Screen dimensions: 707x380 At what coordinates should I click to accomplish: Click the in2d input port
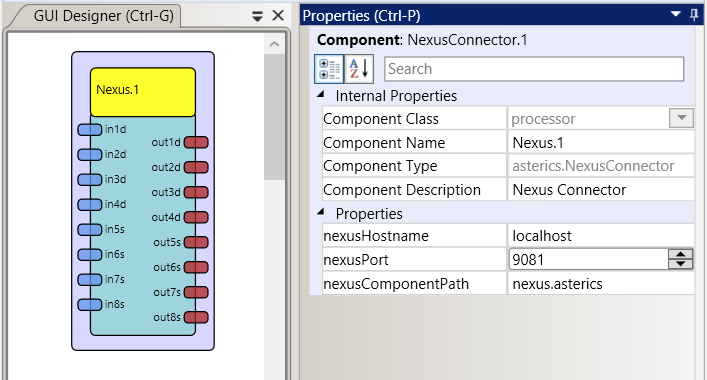pyautogui.click(x=90, y=155)
